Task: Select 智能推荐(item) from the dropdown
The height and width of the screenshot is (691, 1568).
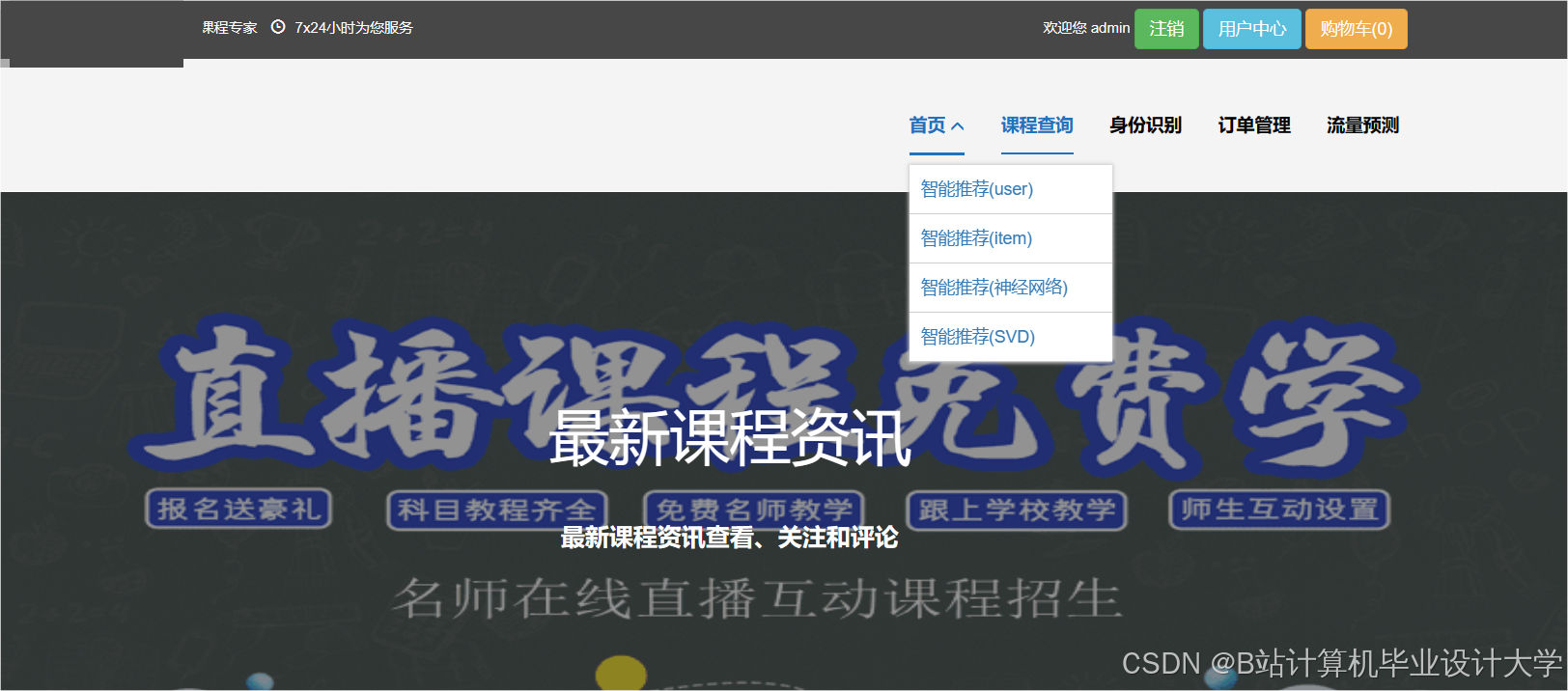Action: (x=1011, y=238)
